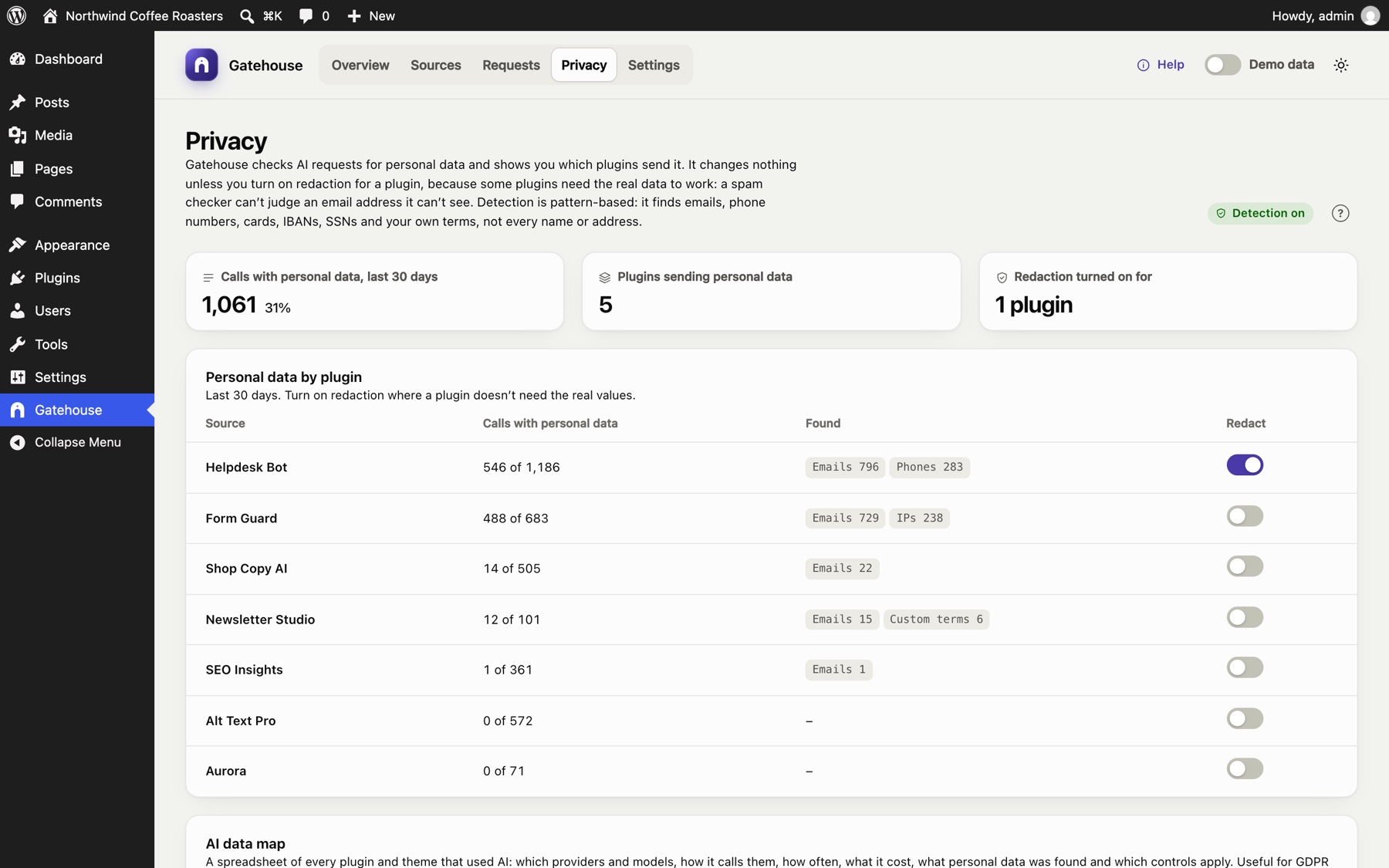1389x868 pixels.
Task: Enable redaction for Shop Copy AI
Action: [x=1245, y=566]
